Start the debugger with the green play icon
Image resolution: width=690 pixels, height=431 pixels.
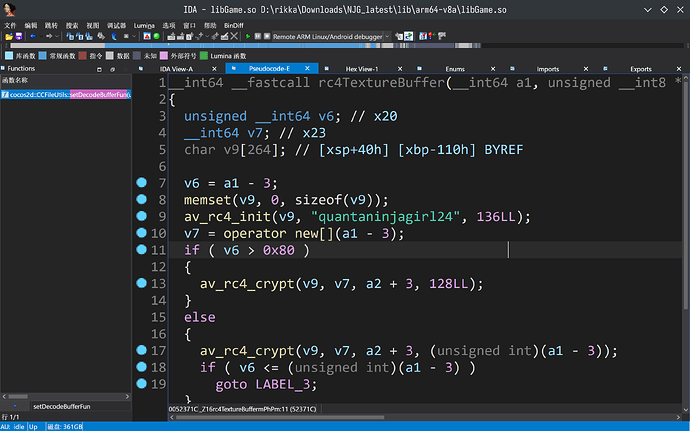248,37
